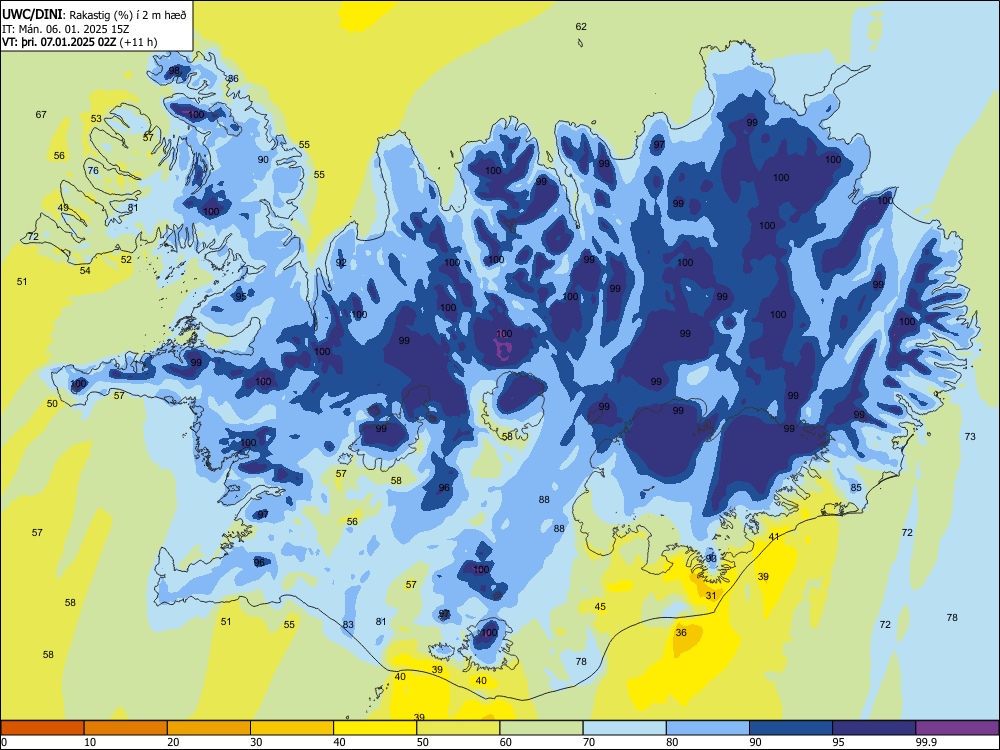Viewport: 1000px width, 750px height.
Task: Click the UWC/DINI Rakastig title text
Action: [x=94, y=14]
